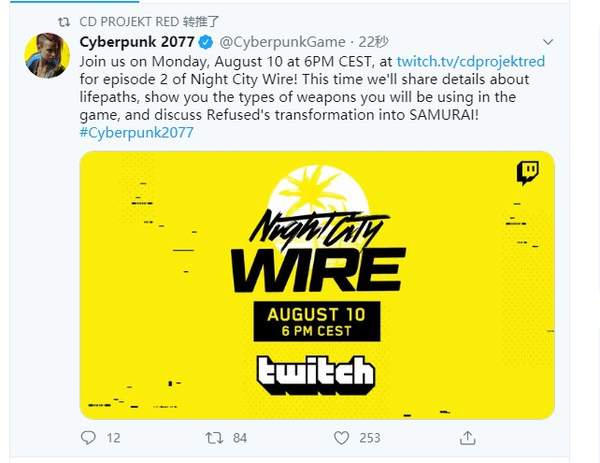Open the #Cyberpunk2077 hashtag
Image resolution: width=600 pixels, height=463 pixels.
click(x=137, y=132)
